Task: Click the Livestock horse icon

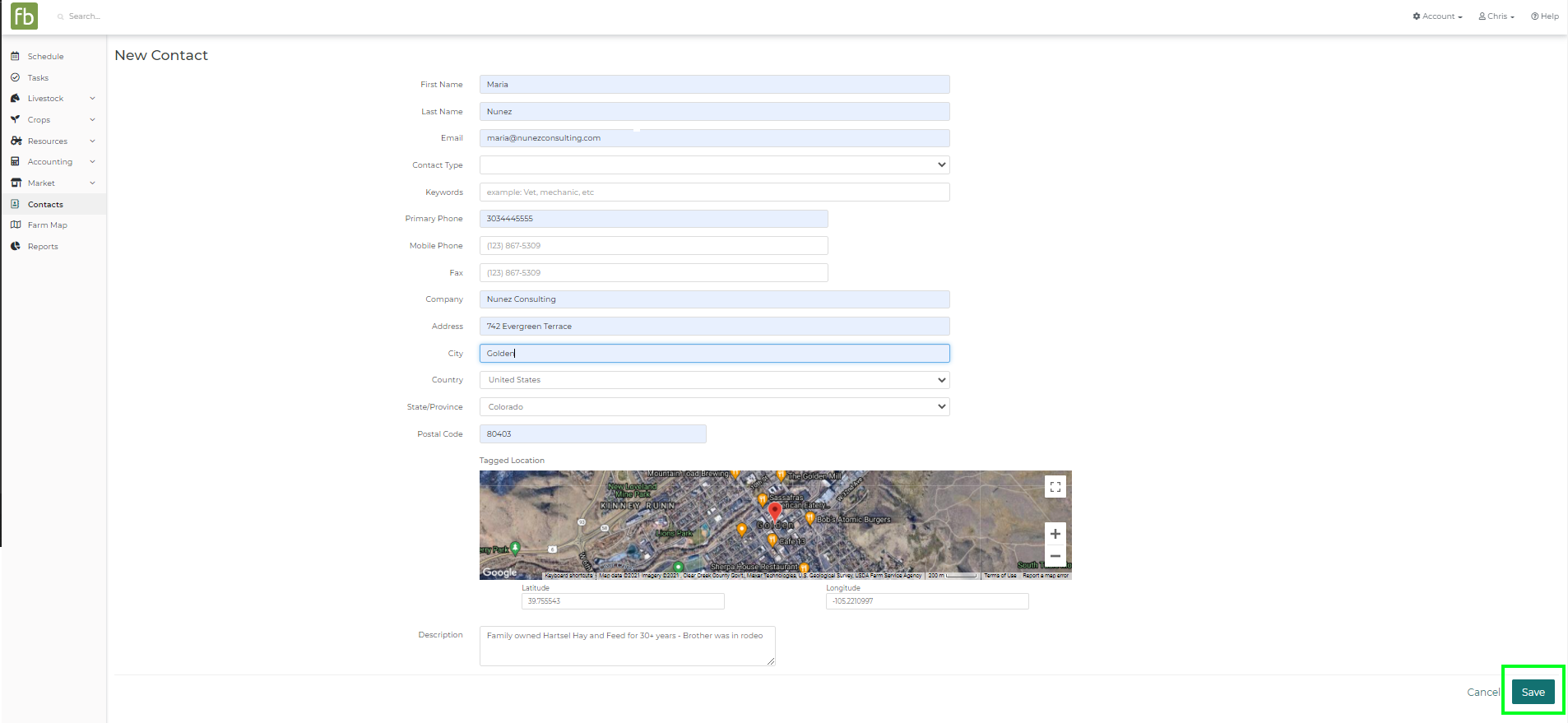Action: click(x=15, y=98)
